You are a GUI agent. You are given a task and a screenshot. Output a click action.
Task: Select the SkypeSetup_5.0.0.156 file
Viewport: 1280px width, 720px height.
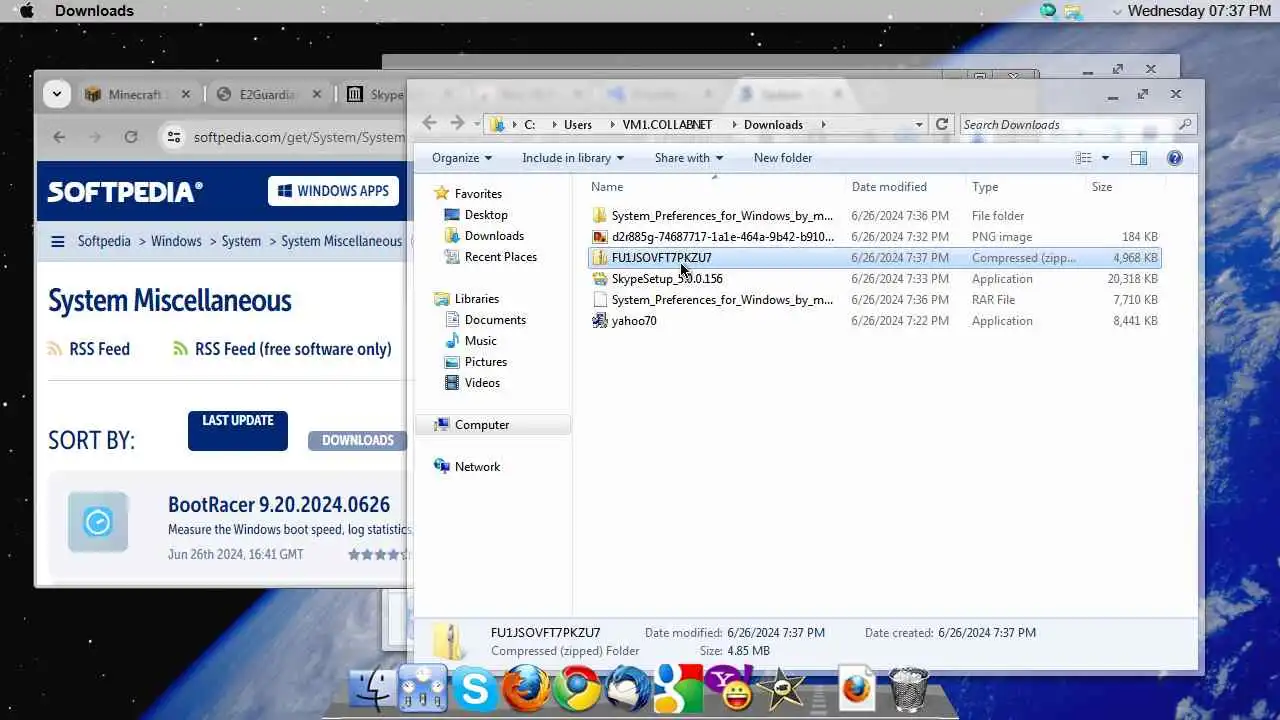(667, 279)
